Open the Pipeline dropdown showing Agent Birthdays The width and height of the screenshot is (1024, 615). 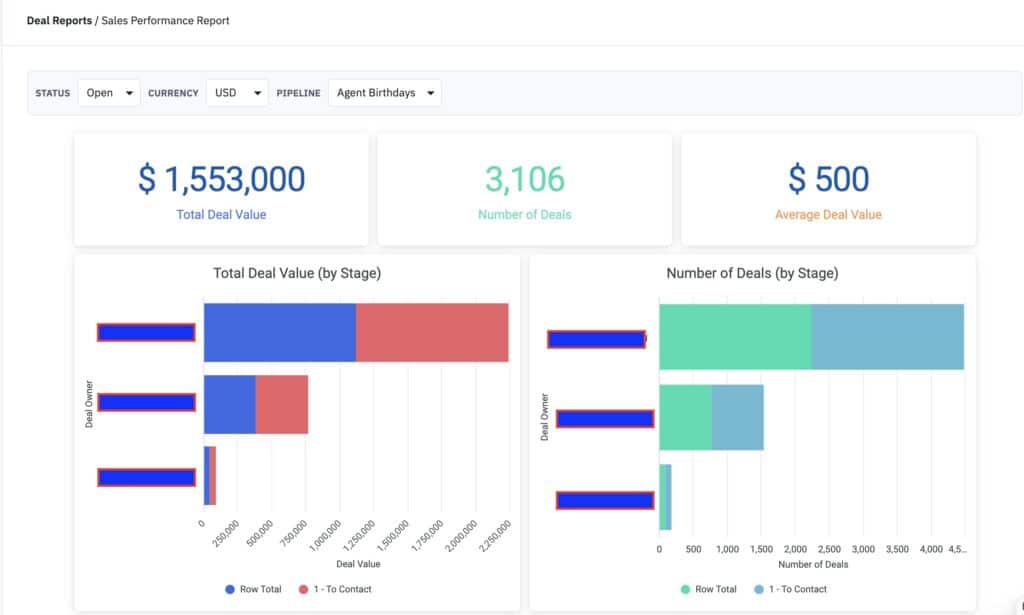point(385,93)
